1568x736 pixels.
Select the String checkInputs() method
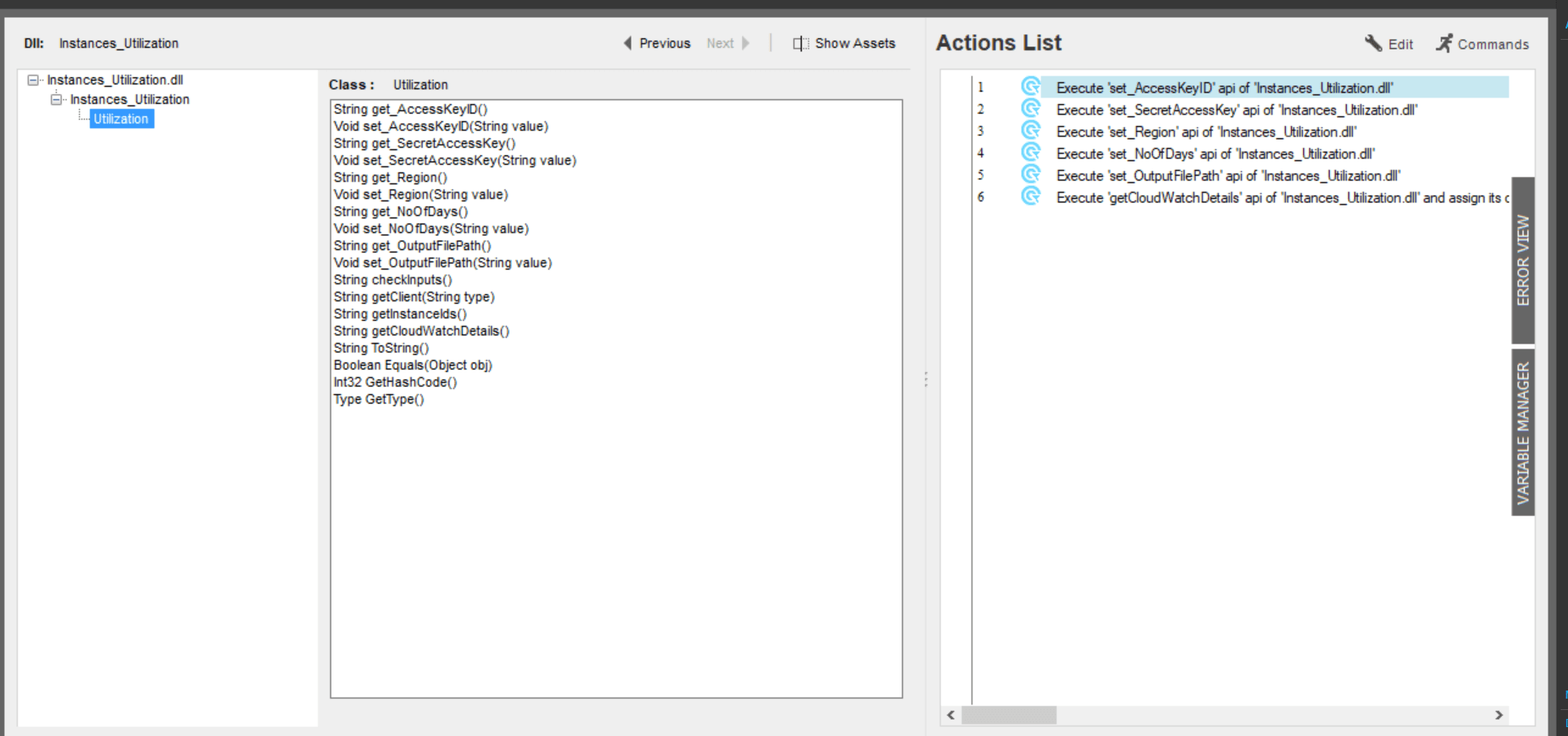pyautogui.click(x=393, y=279)
